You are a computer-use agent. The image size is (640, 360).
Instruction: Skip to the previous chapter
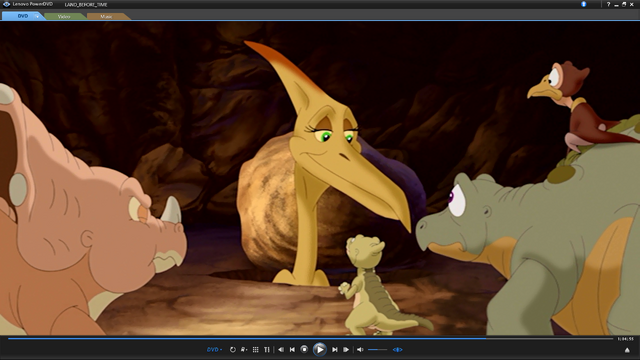292,349
